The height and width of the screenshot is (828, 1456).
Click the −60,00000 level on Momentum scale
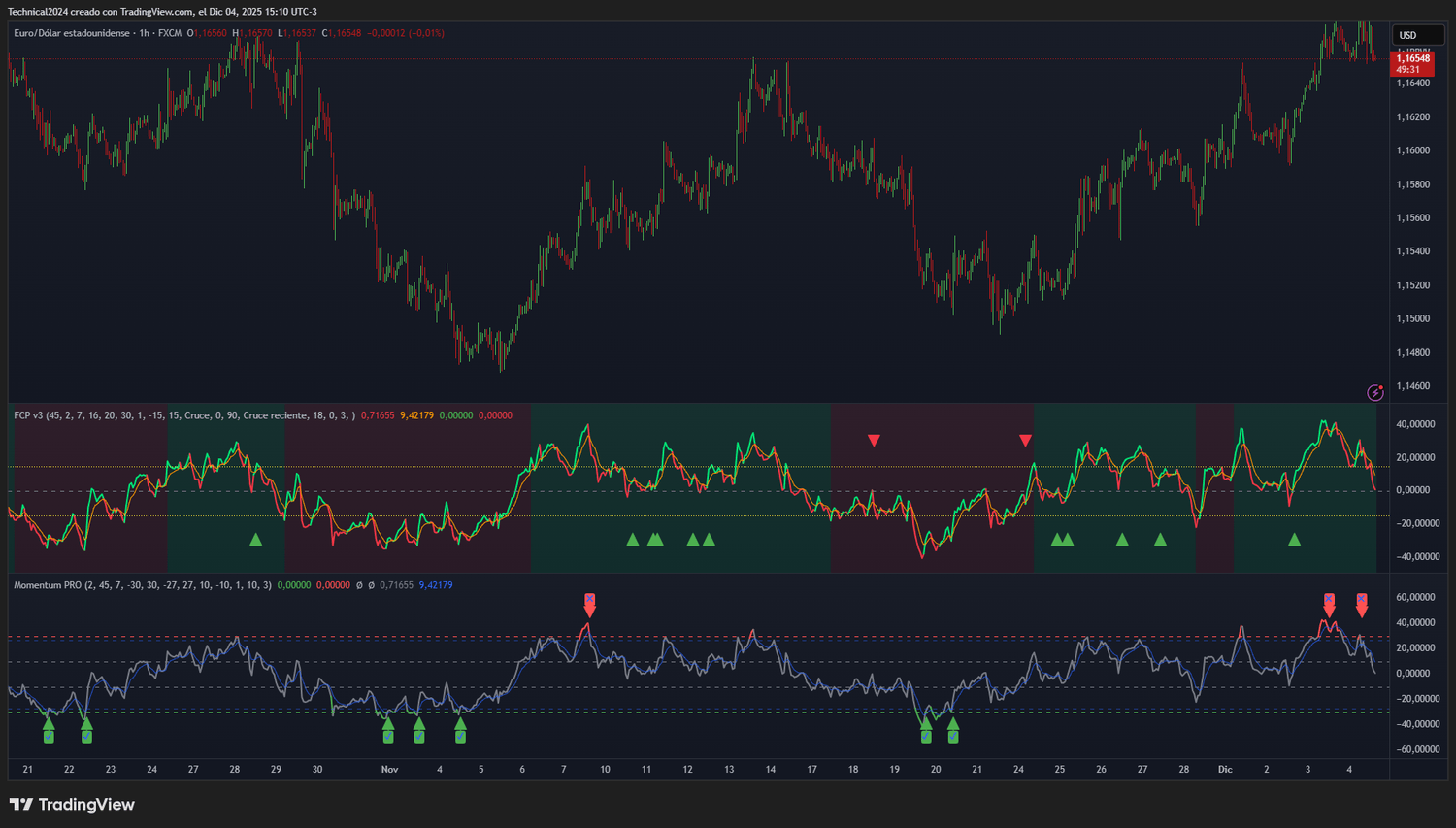click(1417, 749)
